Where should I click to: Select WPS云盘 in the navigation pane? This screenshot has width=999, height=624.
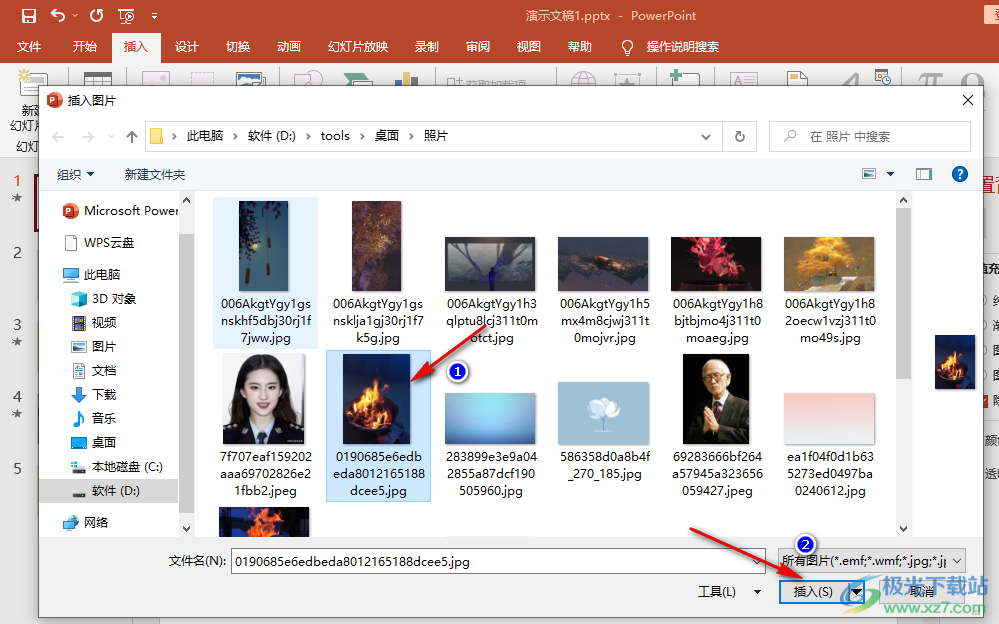pyautogui.click(x=100, y=243)
